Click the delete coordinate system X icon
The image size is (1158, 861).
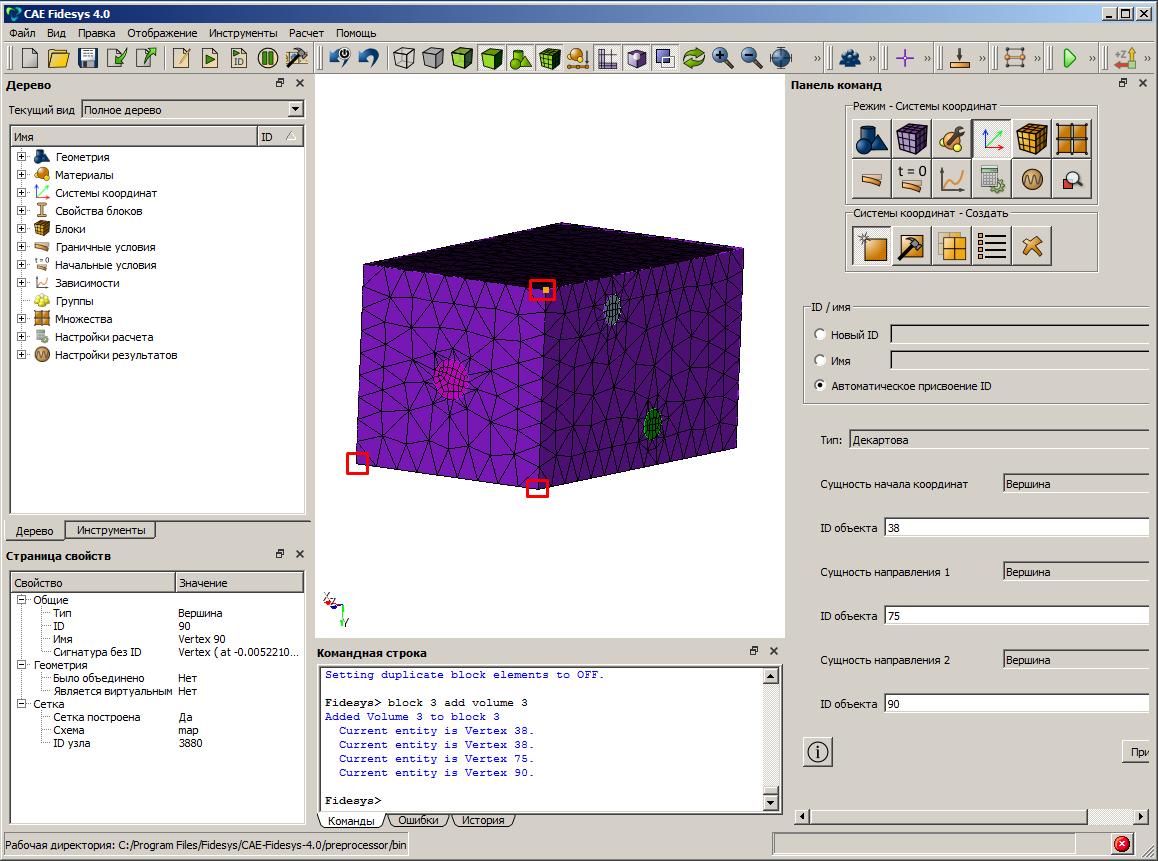(1032, 245)
